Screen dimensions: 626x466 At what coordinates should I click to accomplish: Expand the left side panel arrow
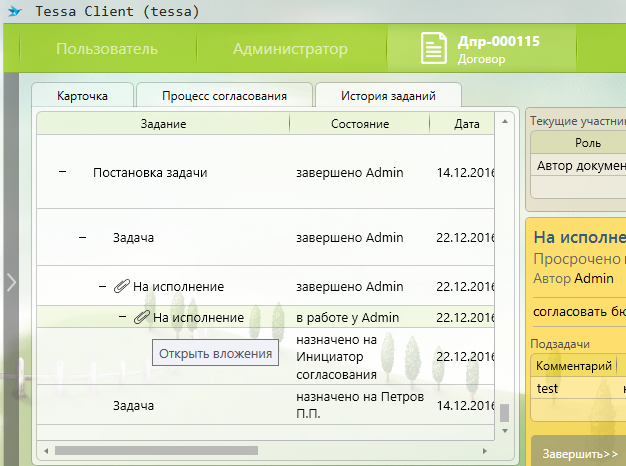coord(11,282)
